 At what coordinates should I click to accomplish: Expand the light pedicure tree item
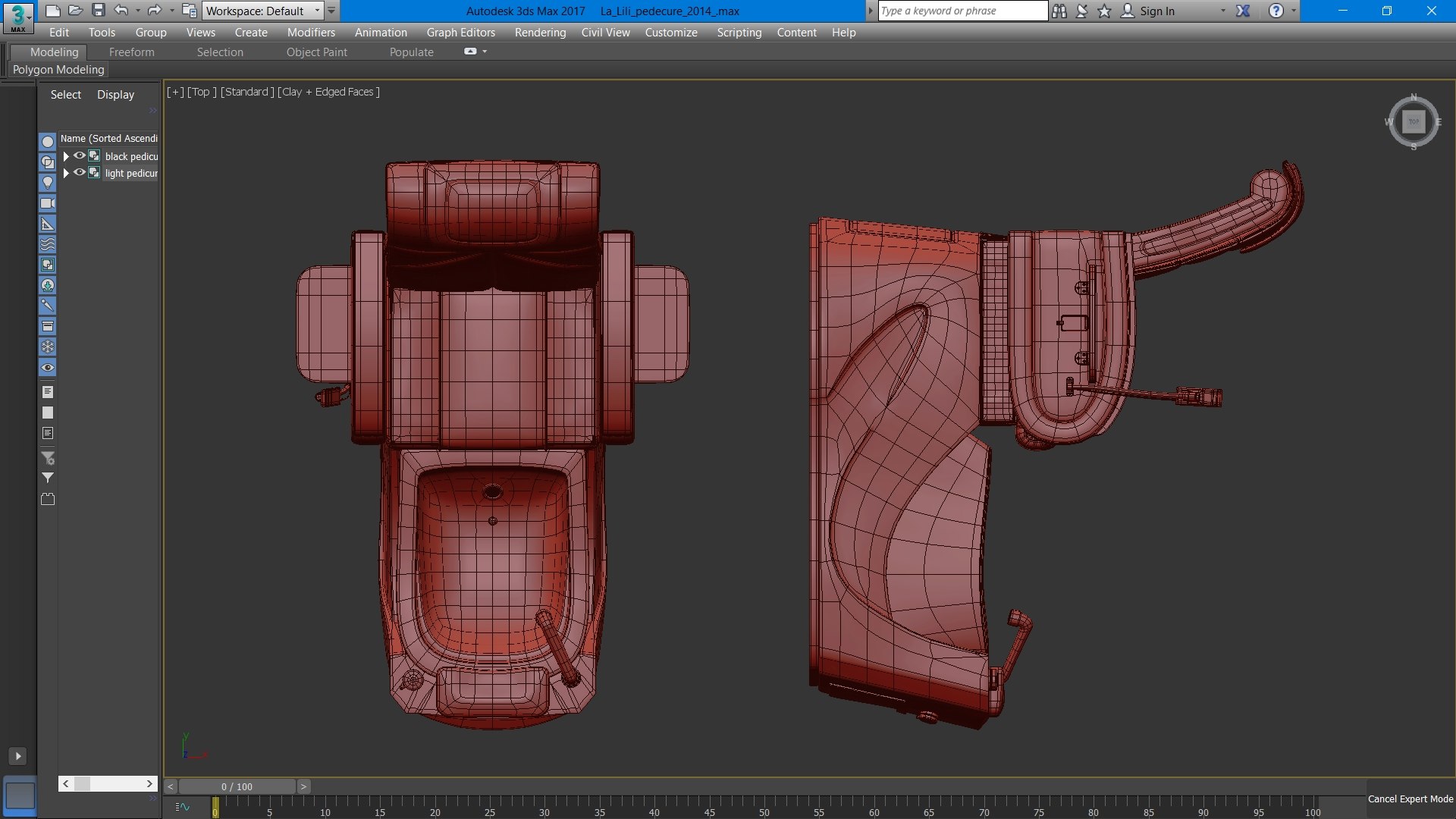[x=66, y=173]
